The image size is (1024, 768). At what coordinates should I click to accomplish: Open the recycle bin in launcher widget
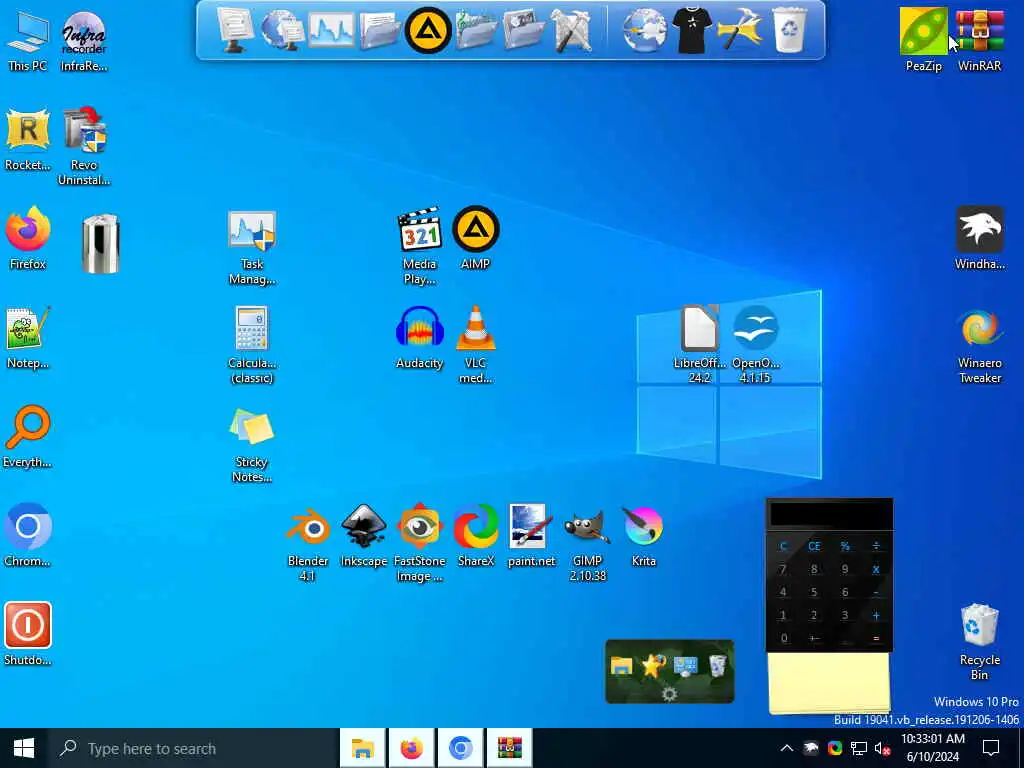coord(717,665)
